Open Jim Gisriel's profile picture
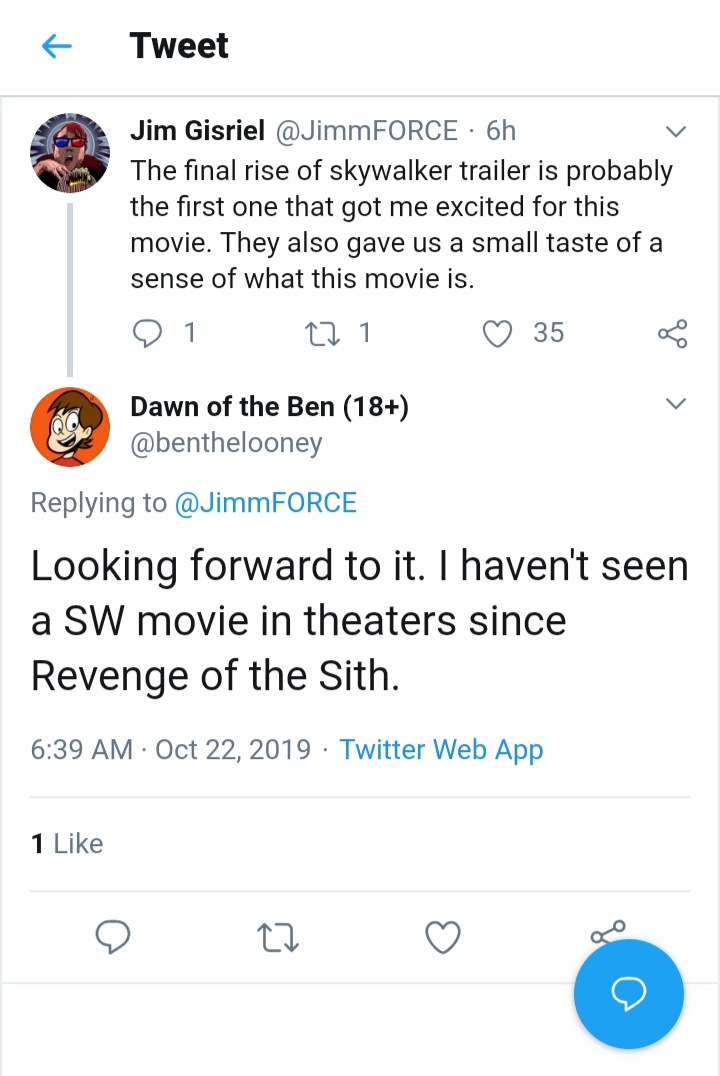 [x=70, y=152]
